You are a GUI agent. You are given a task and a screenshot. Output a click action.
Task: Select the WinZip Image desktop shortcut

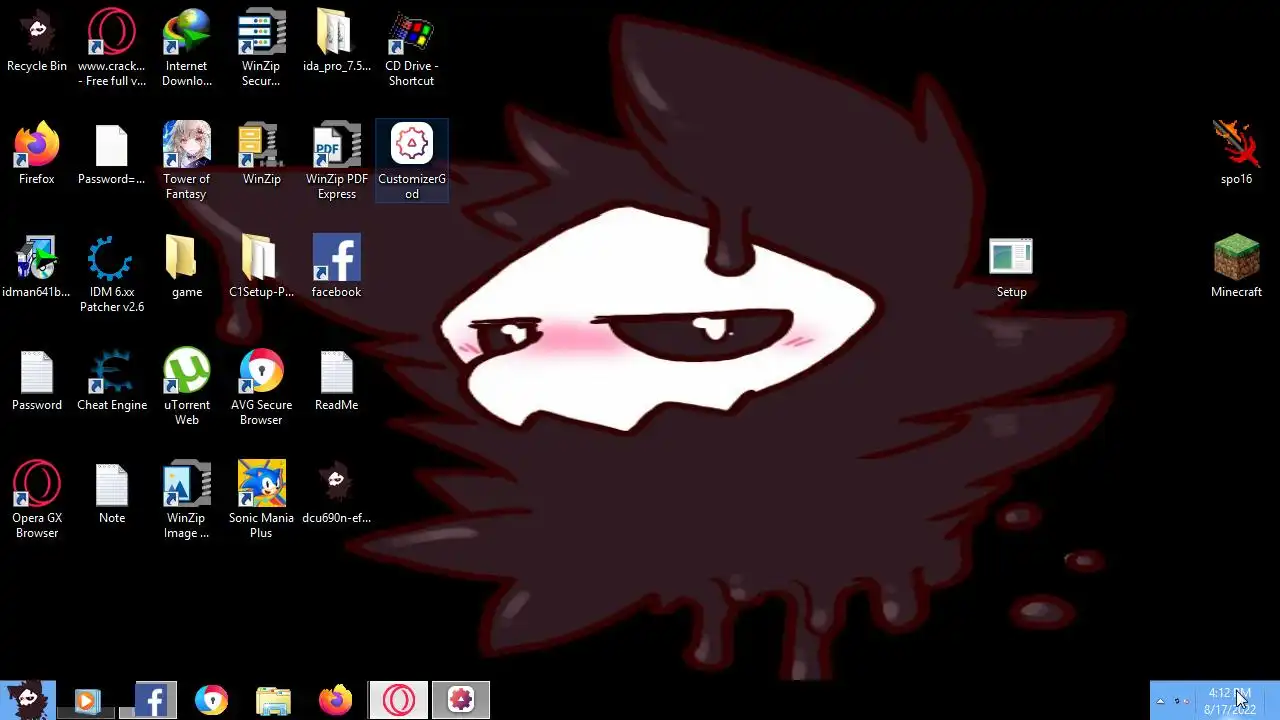187,499
